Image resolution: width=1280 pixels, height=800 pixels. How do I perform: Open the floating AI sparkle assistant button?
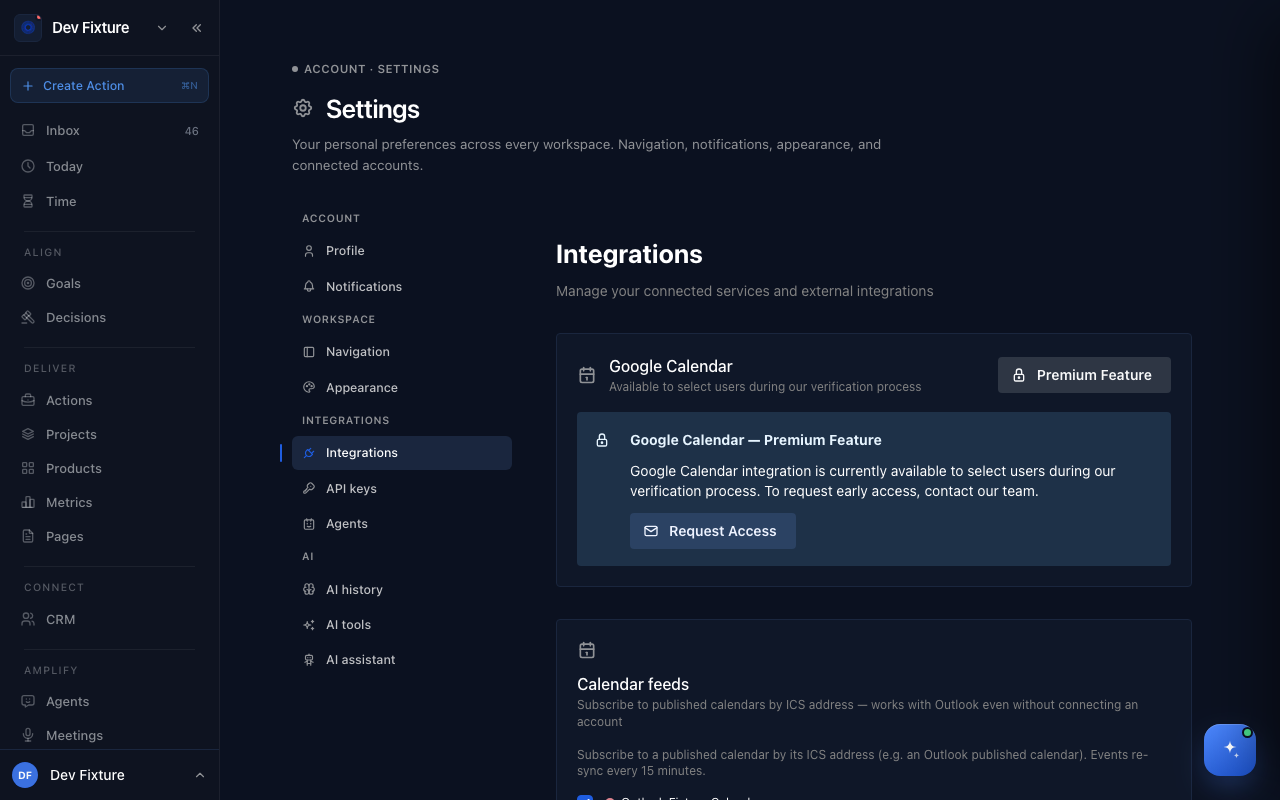pyautogui.click(x=1230, y=750)
